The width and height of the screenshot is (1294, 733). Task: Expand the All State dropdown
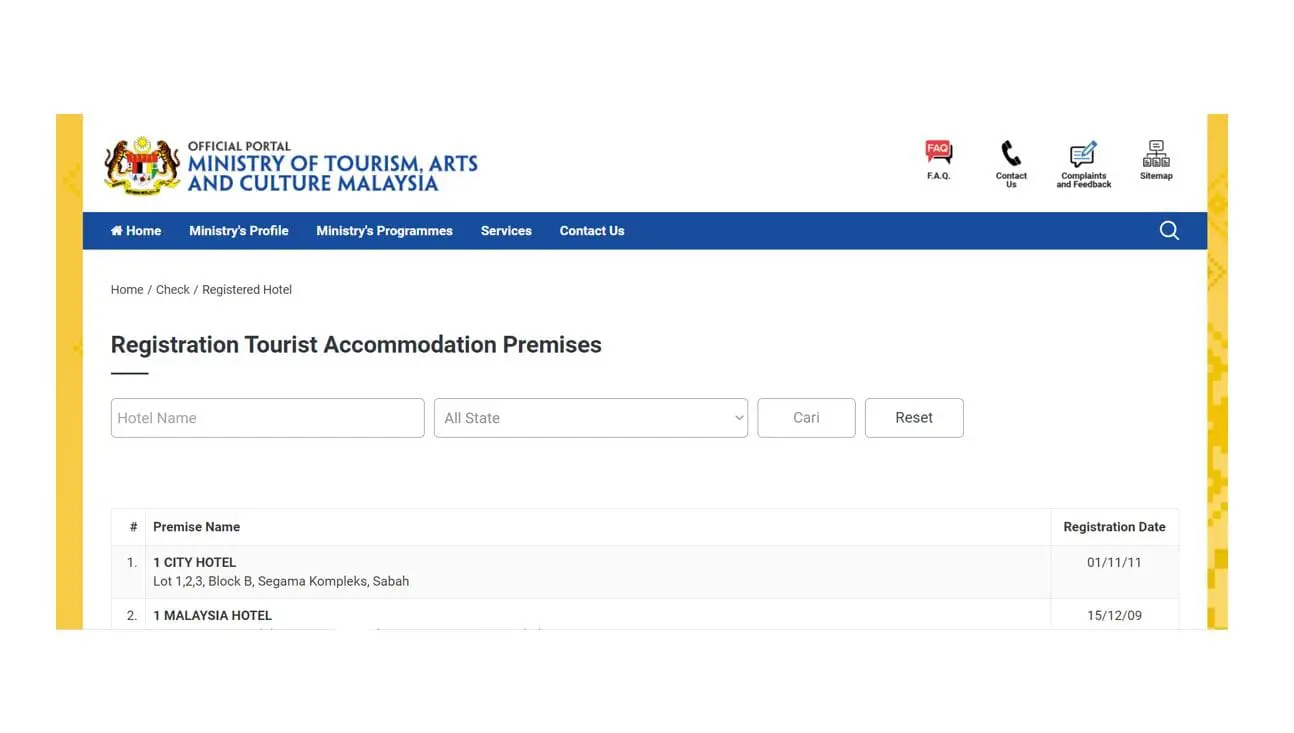tap(590, 418)
